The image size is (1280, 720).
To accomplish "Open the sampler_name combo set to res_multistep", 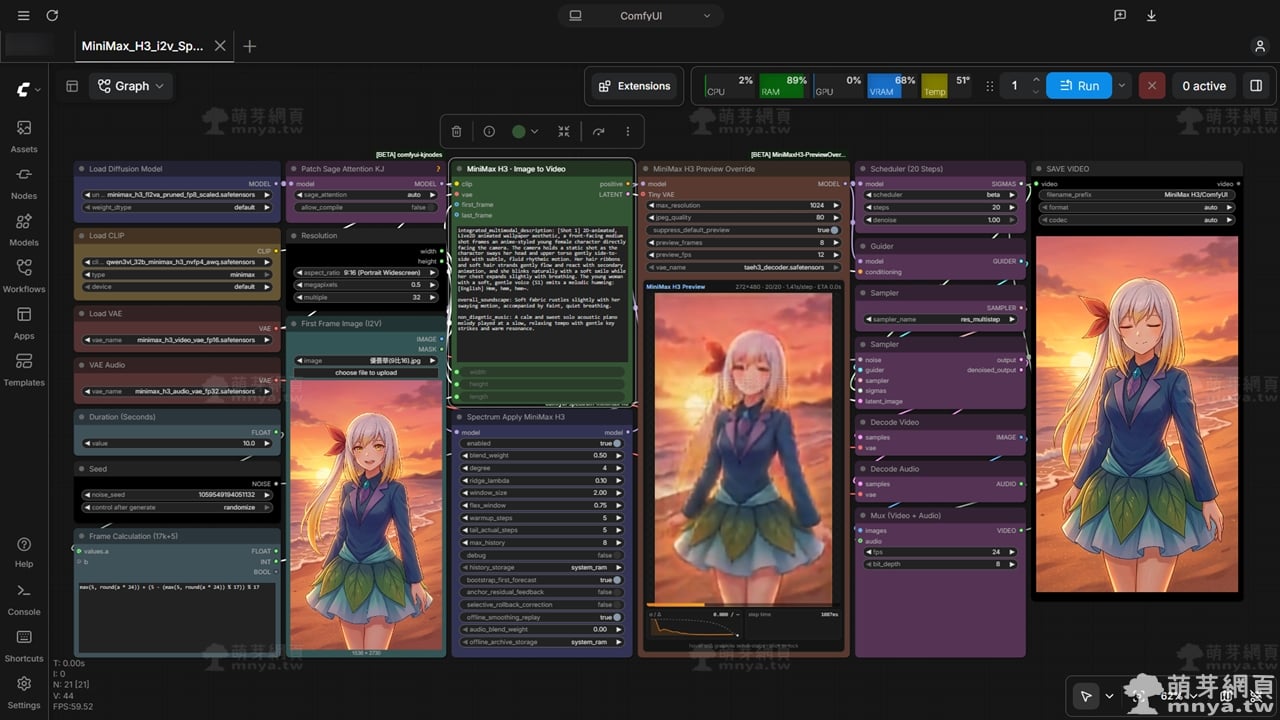I will coord(940,319).
